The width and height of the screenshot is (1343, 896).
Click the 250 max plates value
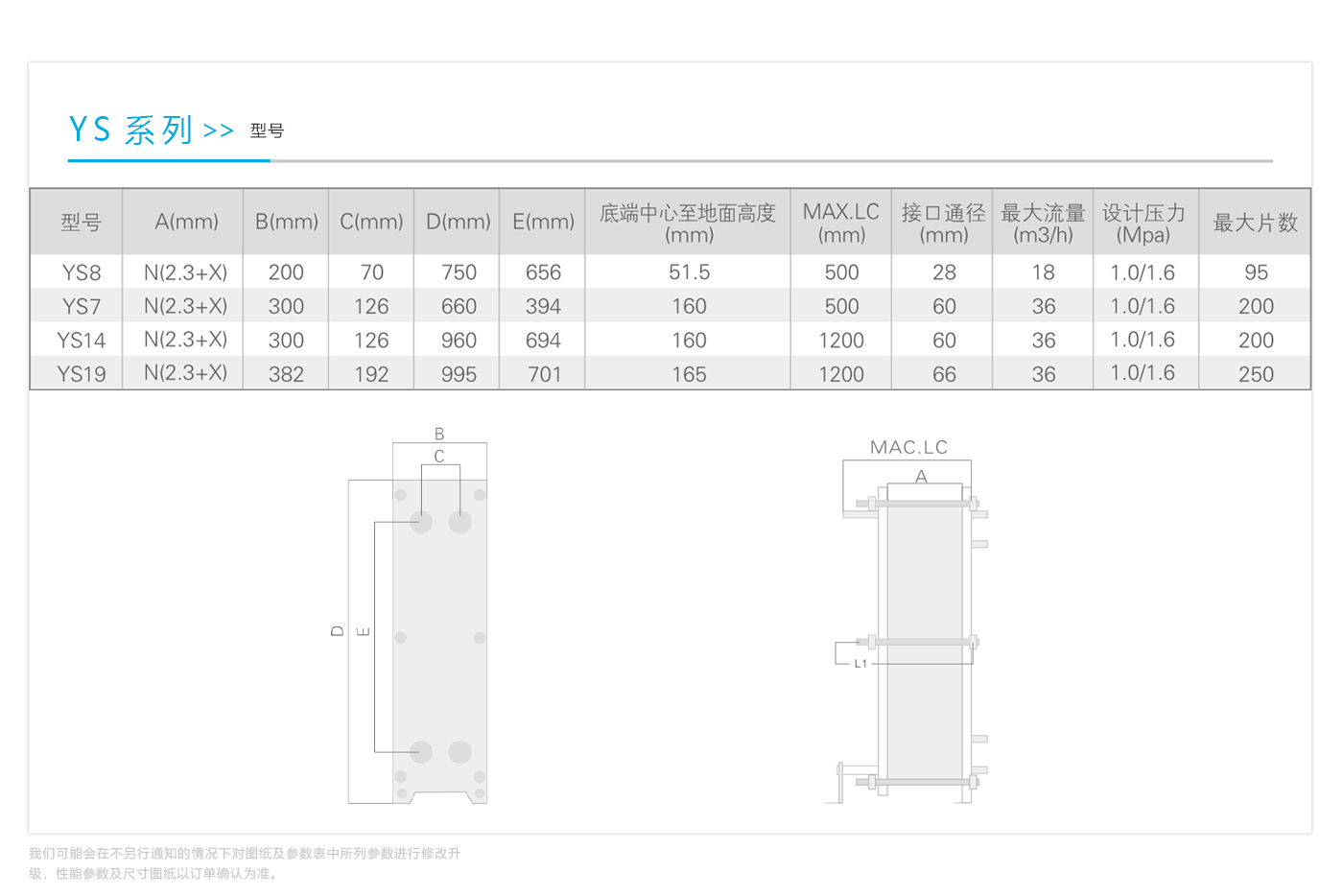pos(1256,374)
